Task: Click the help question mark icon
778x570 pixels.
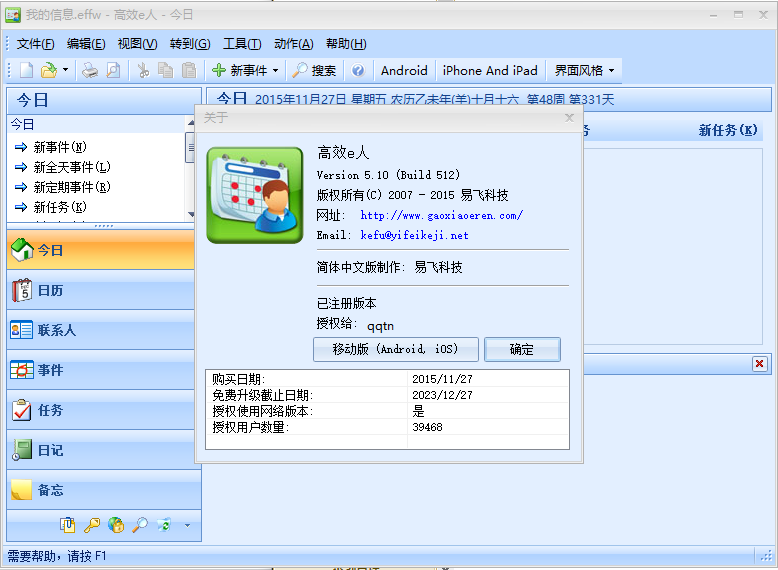Action: tap(358, 70)
